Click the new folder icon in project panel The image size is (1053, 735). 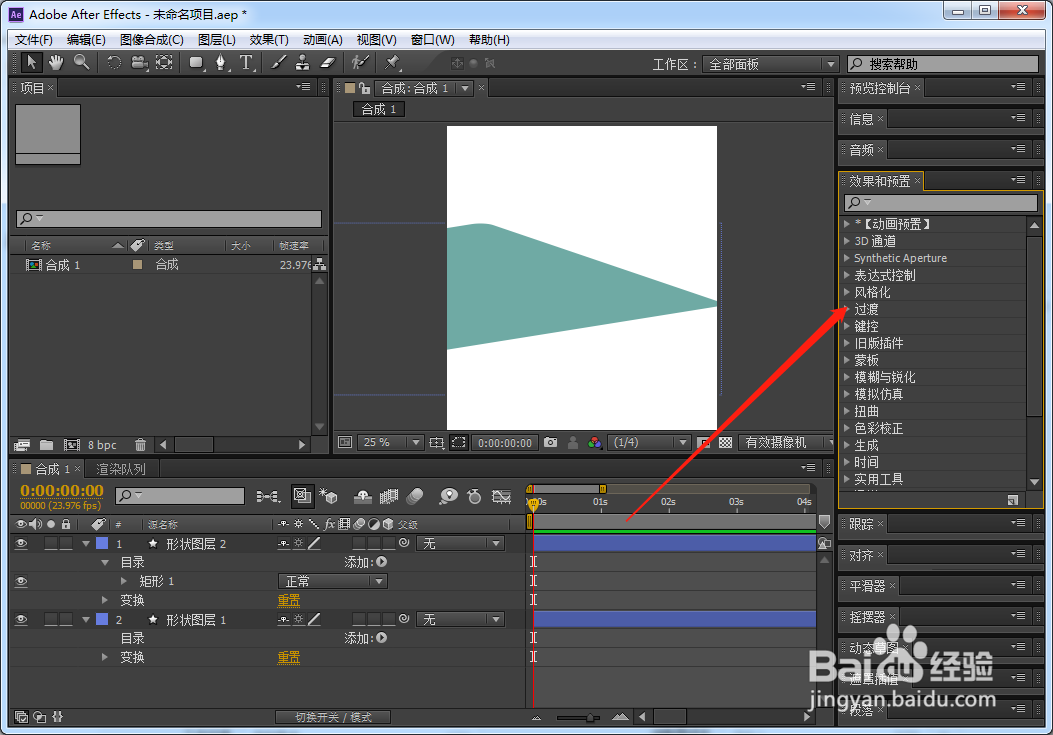(46, 445)
